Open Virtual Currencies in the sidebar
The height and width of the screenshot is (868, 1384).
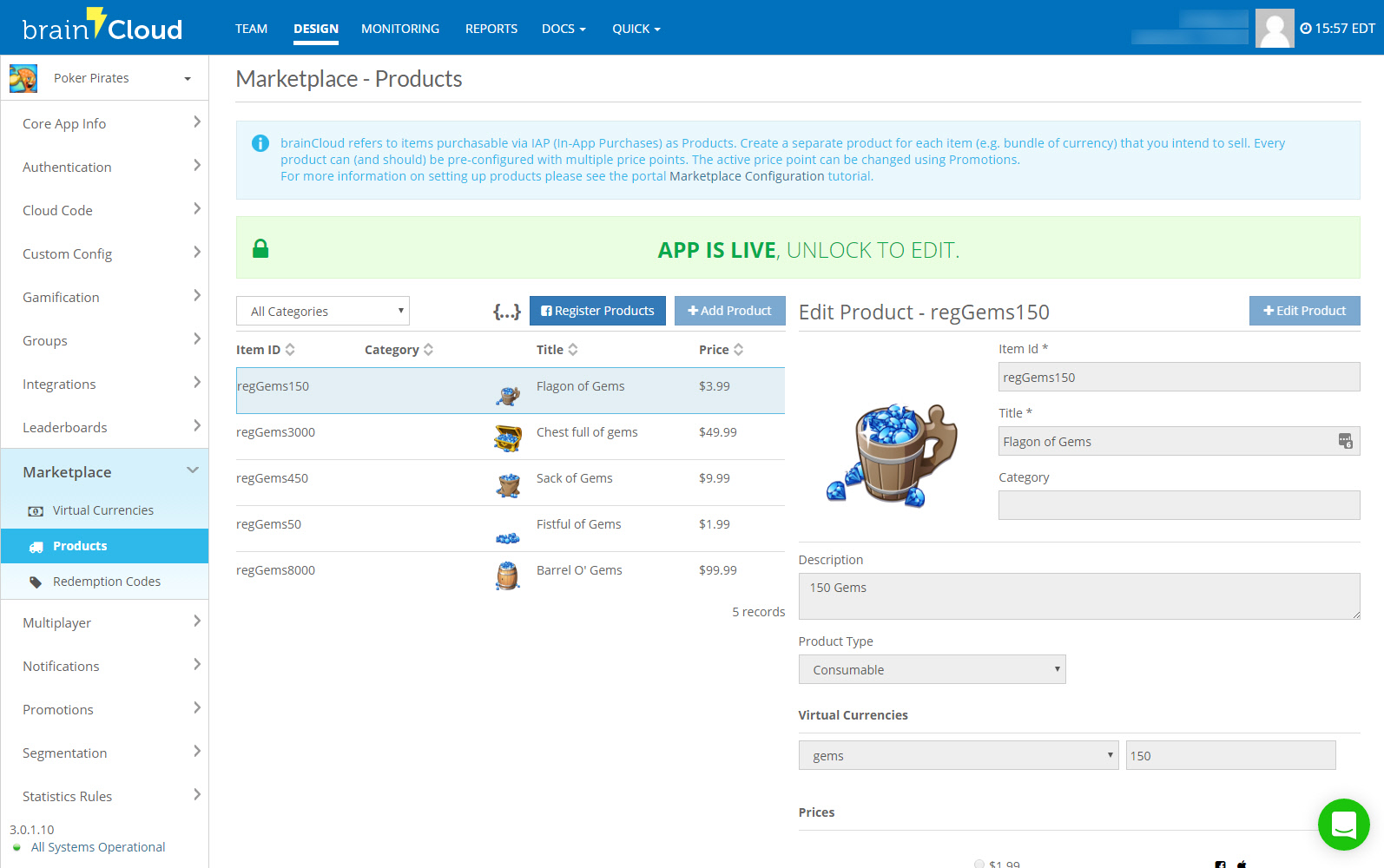102,510
